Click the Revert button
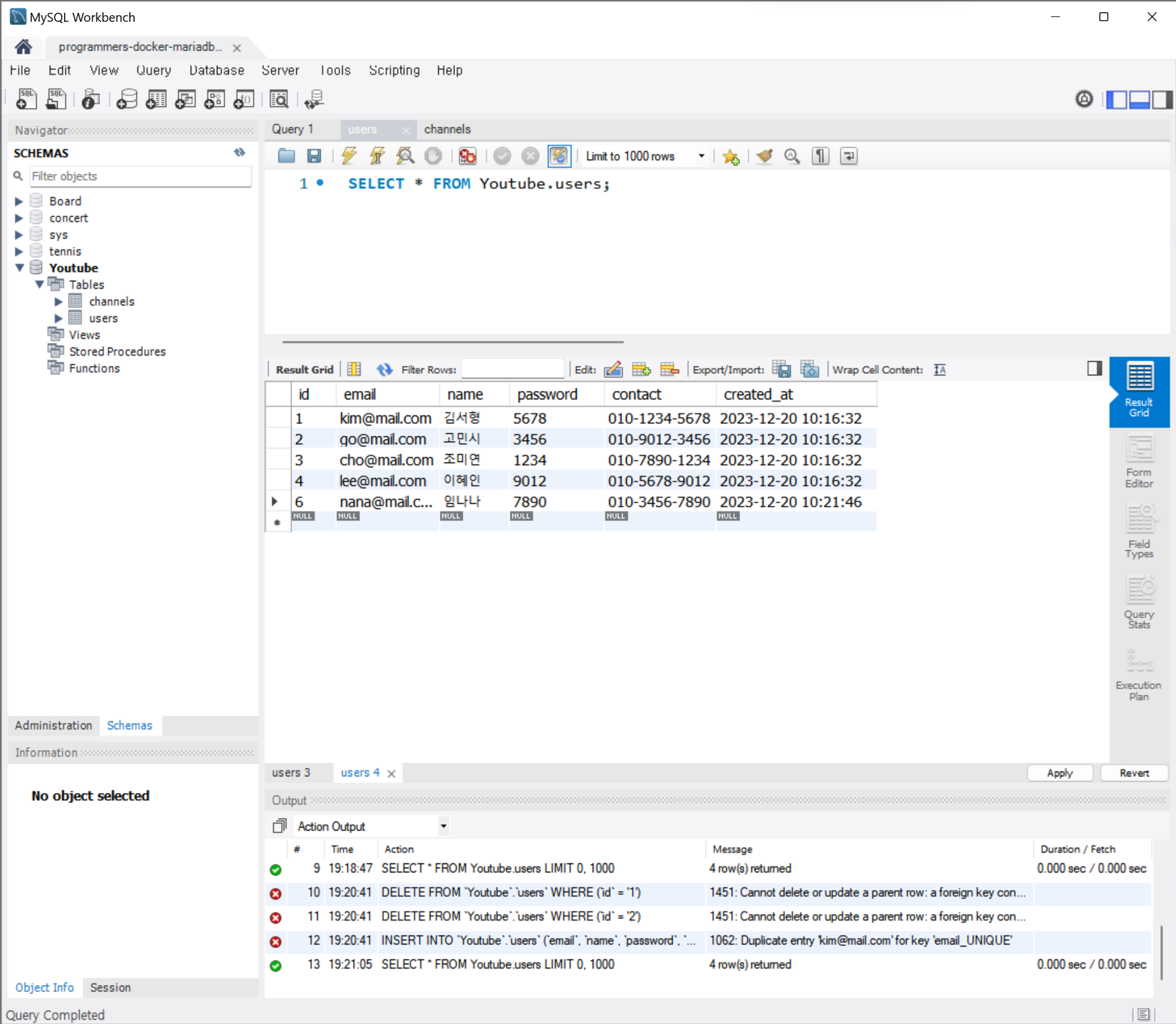Viewport: 1176px width, 1024px height. (x=1134, y=773)
